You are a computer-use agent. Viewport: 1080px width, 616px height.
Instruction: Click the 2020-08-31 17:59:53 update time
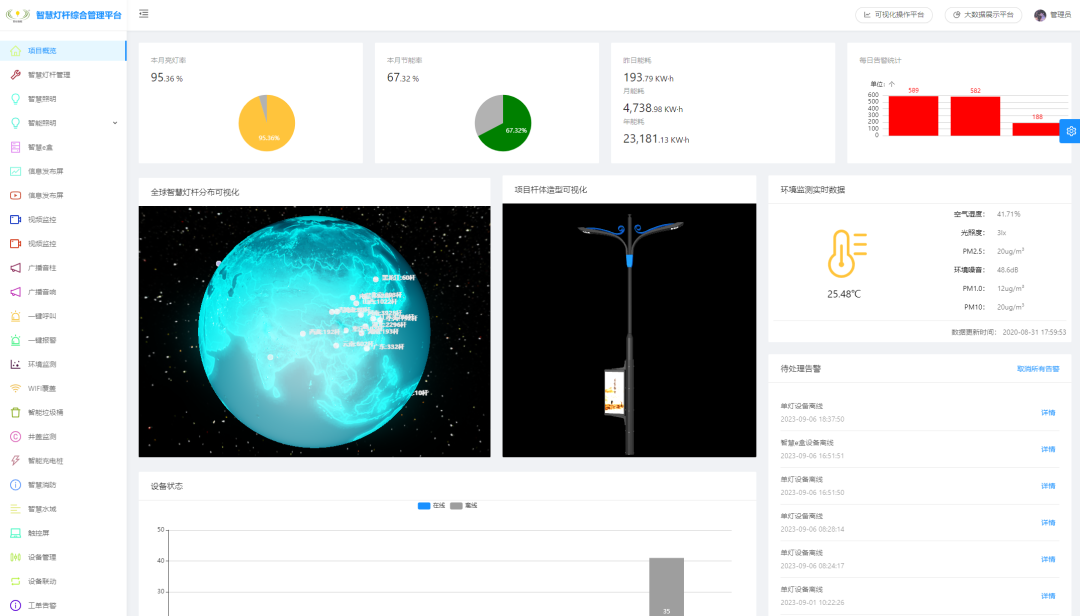tap(1034, 332)
